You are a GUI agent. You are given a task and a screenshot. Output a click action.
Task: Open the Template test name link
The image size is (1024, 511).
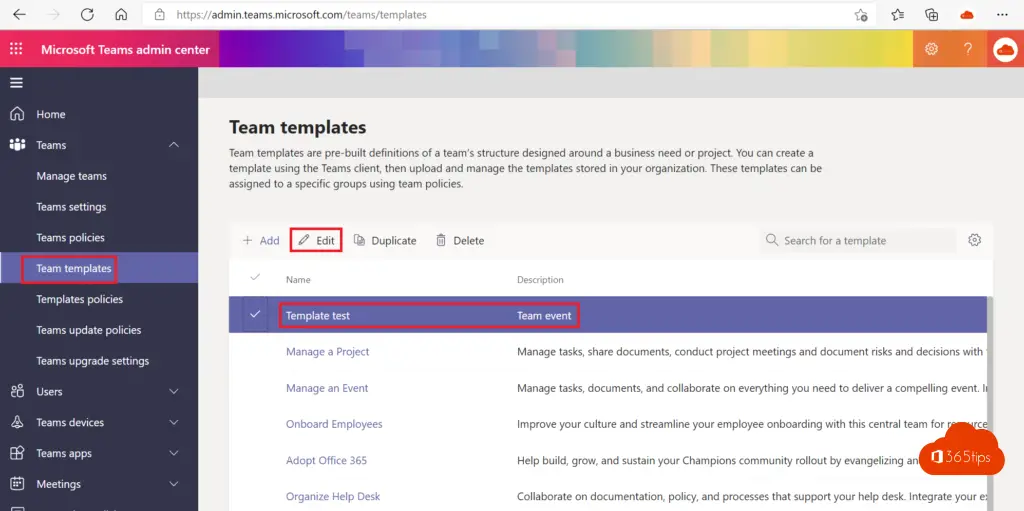point(318,316)
